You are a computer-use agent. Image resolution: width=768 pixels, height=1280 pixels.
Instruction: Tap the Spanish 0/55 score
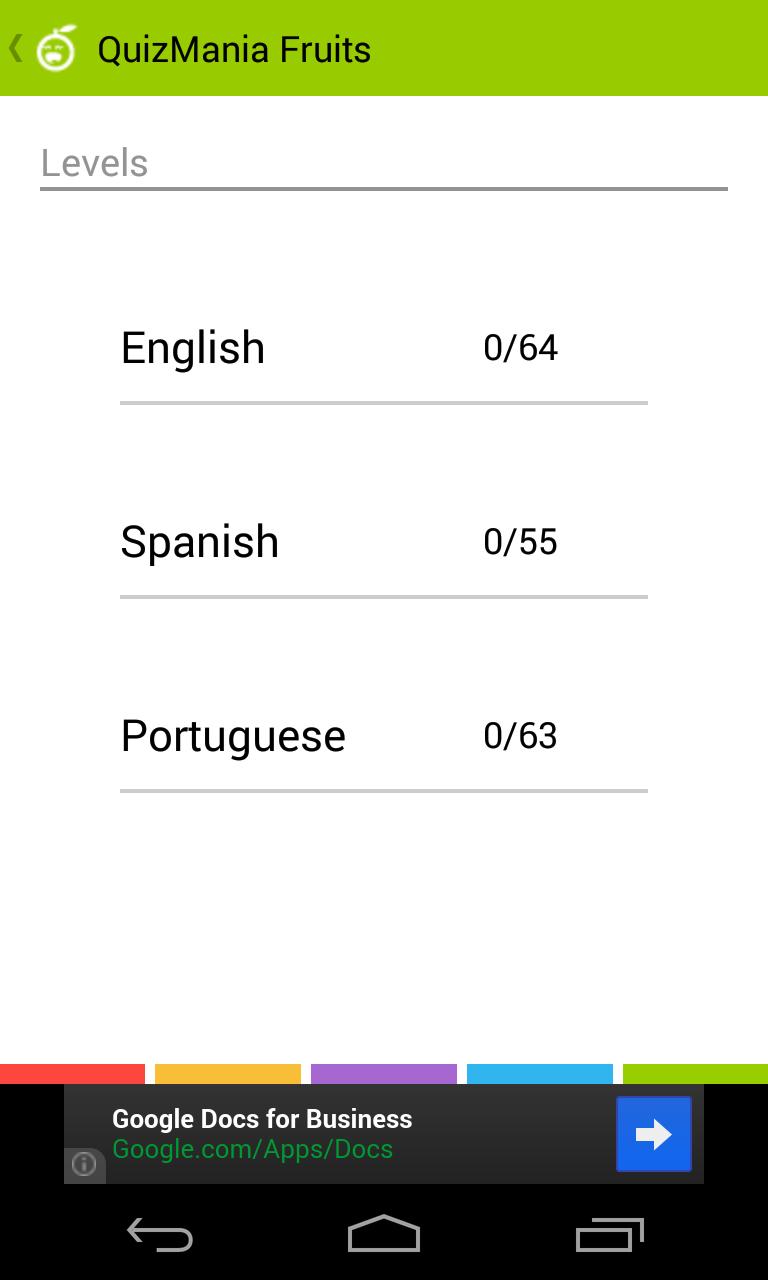point(520,542)
